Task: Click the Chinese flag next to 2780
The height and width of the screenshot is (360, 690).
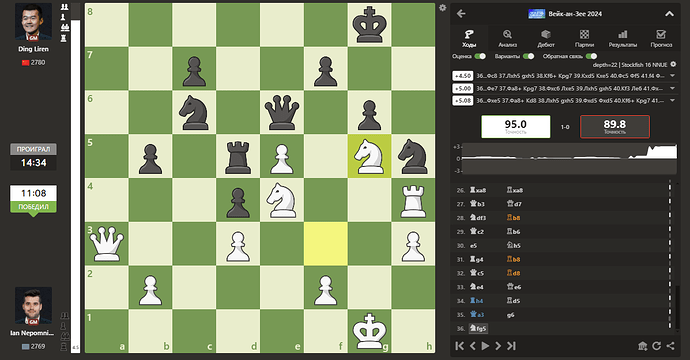Action: click(x=25, y=63)
